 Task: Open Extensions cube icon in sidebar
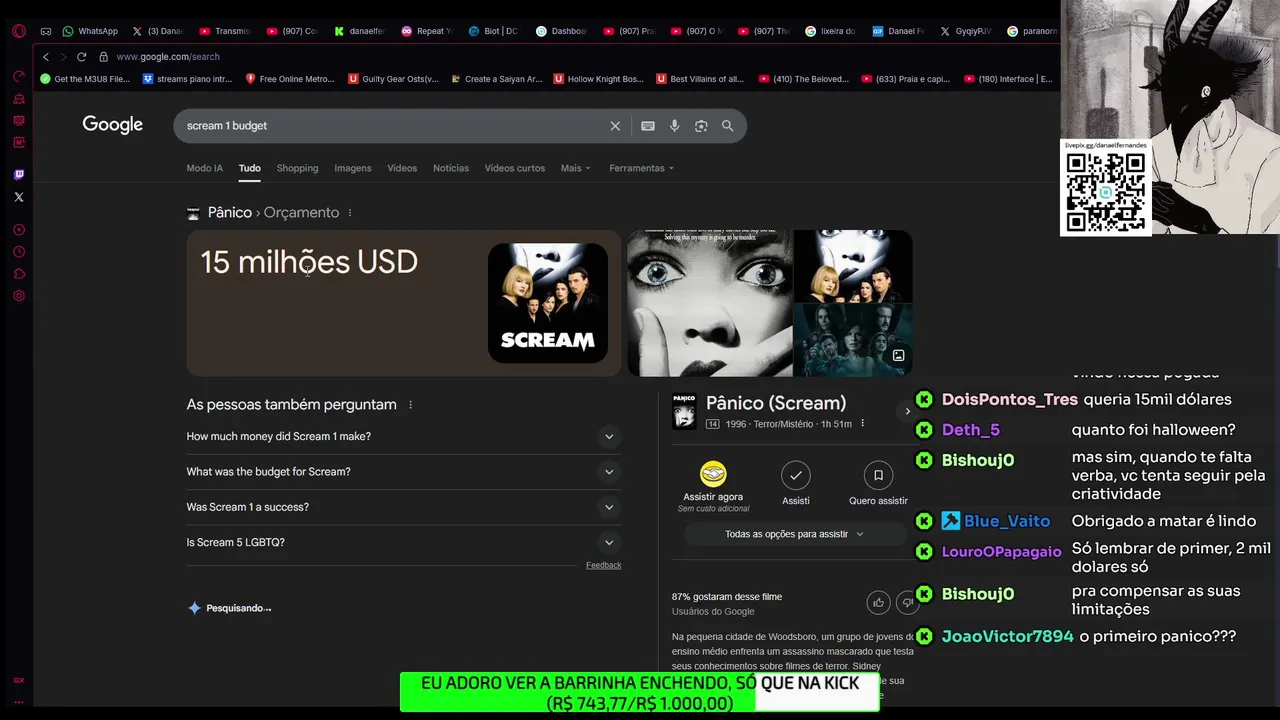[x=18, y=274]
